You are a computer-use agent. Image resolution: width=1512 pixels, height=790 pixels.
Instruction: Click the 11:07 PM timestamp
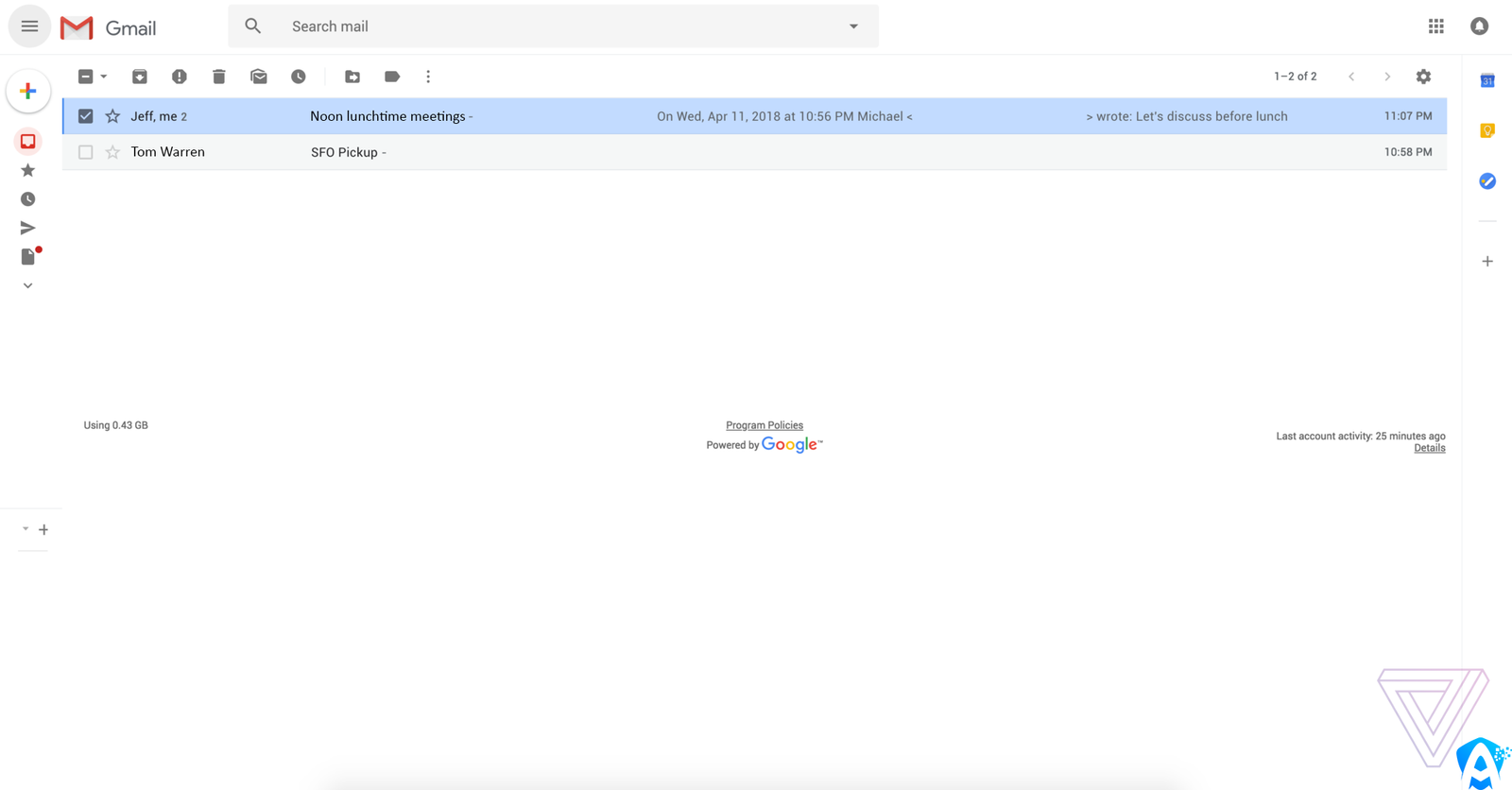(1408, 116)
